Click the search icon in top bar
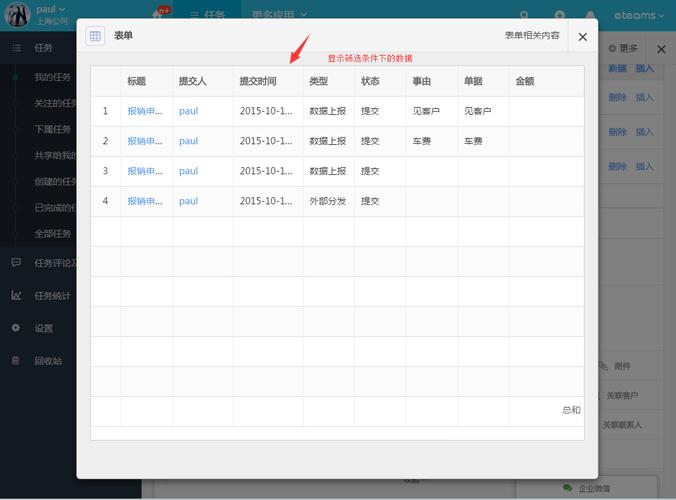 (524, 16)
